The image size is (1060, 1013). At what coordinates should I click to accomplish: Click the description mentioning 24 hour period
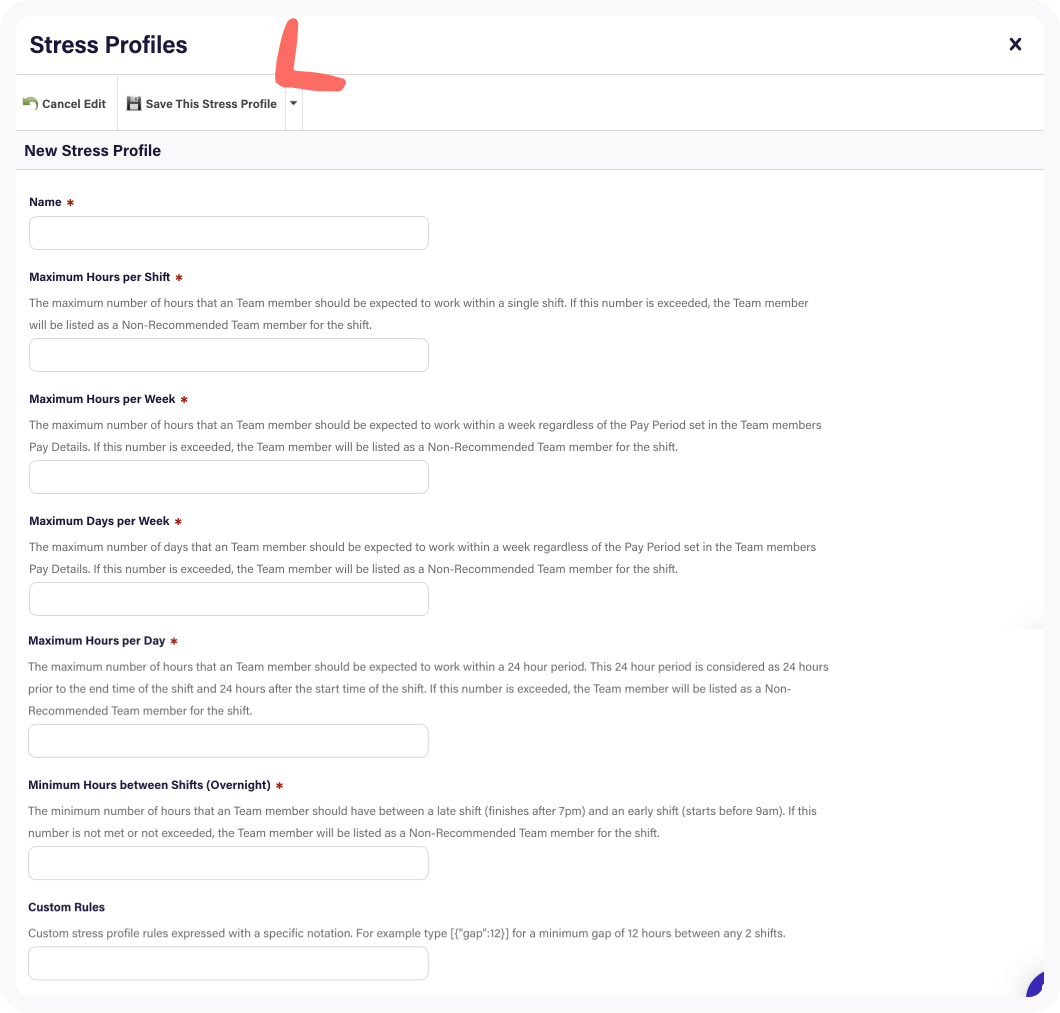click(x=428, y=688)
